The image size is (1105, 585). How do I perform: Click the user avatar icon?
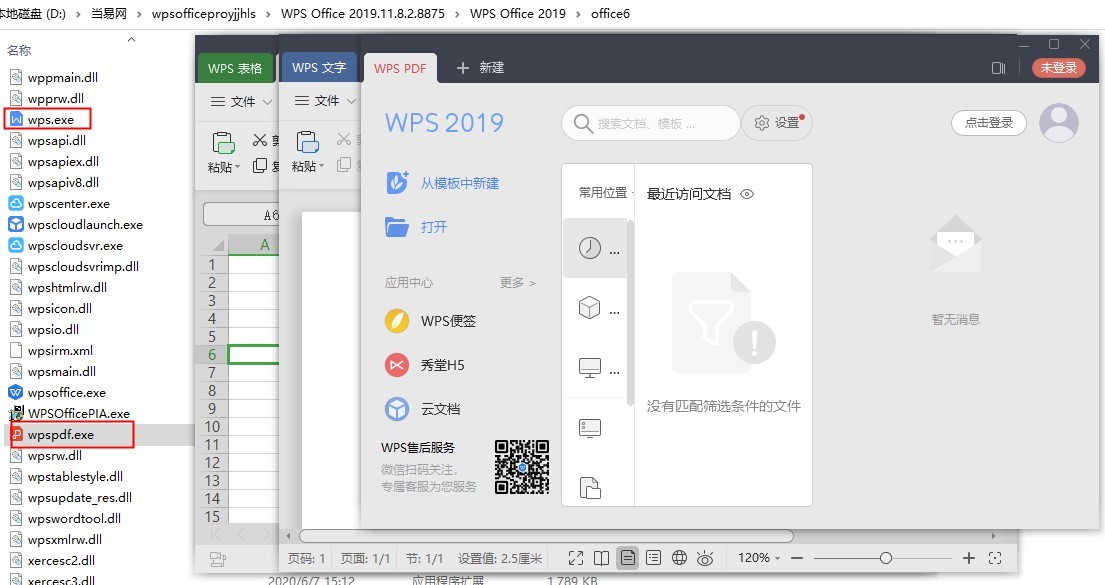[1059, 123]
